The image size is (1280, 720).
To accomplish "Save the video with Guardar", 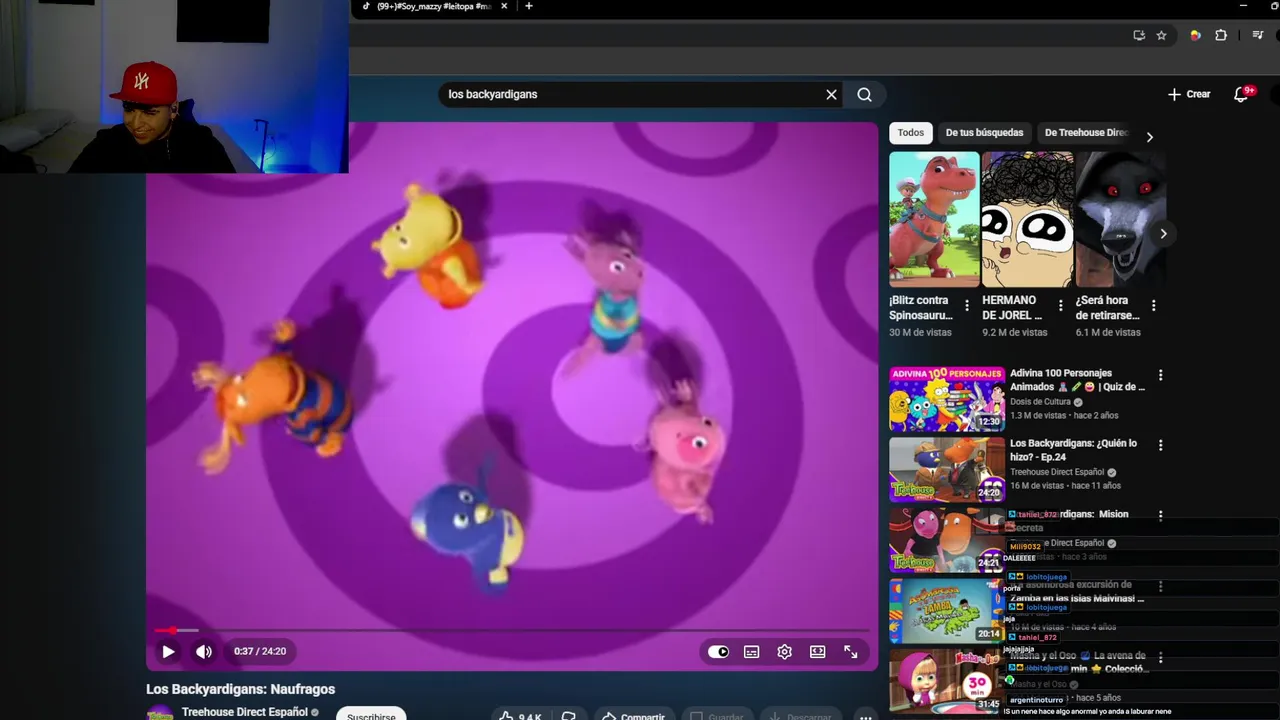I will click(x=717, y=716).
